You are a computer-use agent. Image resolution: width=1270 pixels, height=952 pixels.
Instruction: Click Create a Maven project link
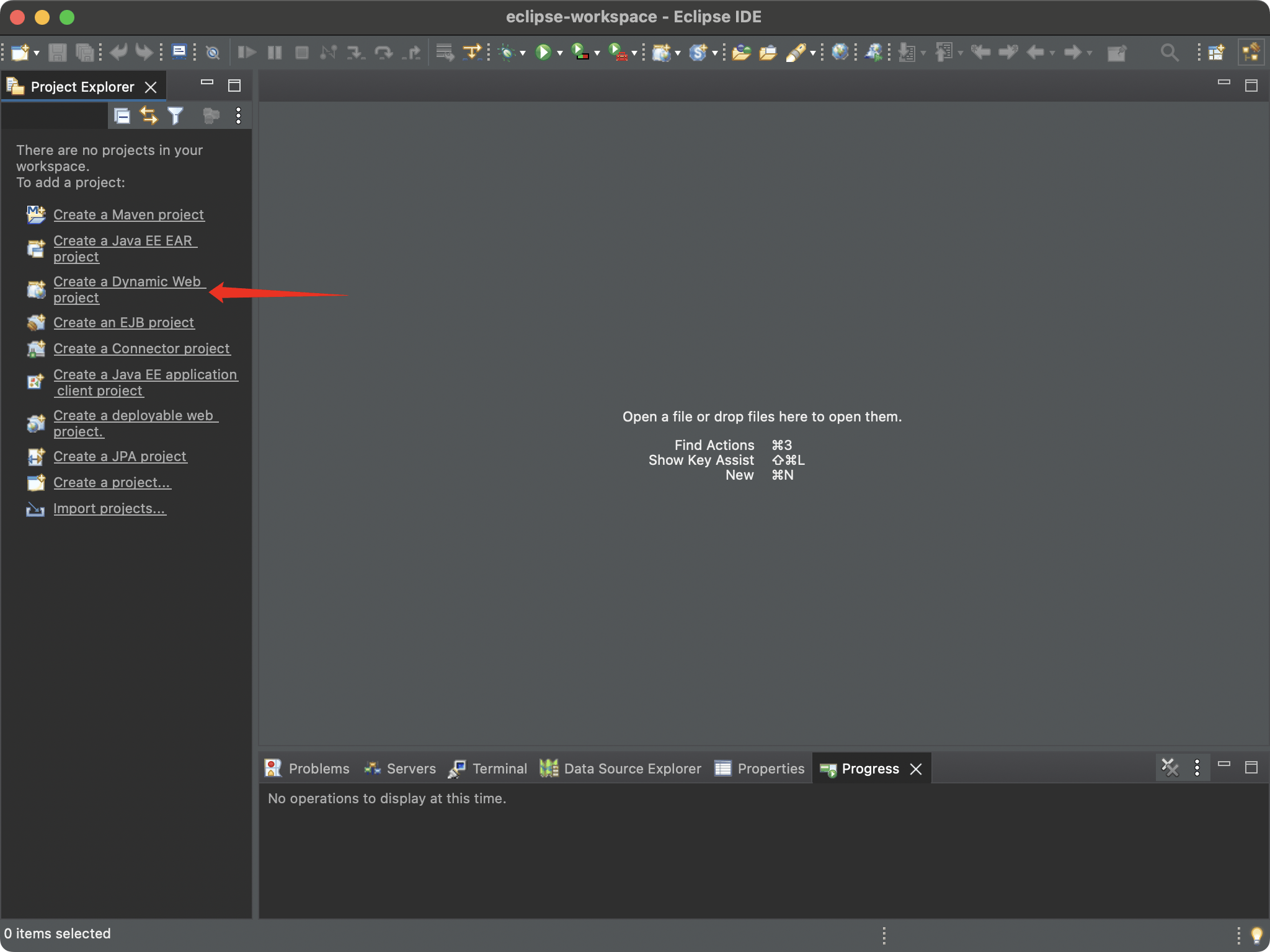[128, 214]
